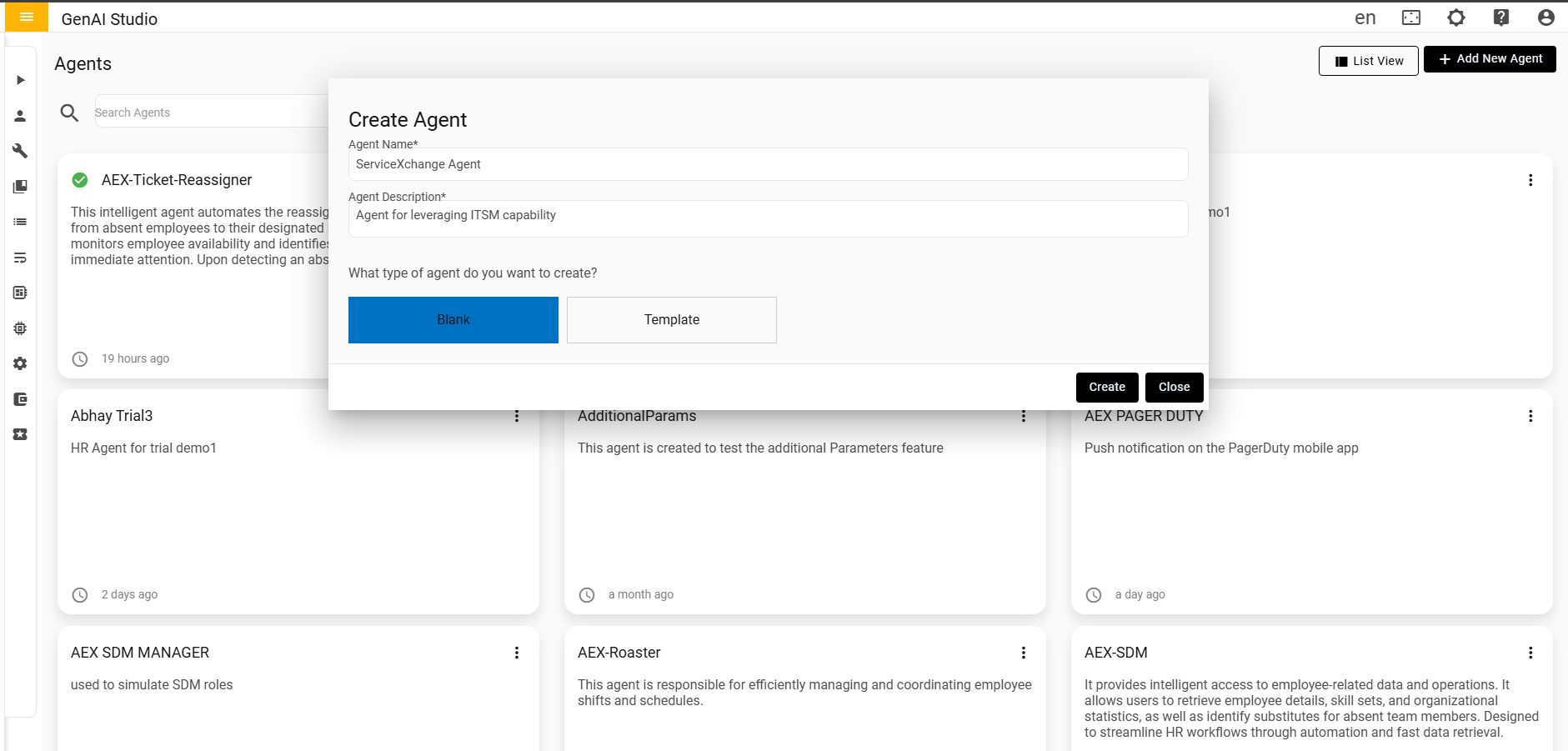This screenshot has width=1568, height=751.
Task: Click the chip processor icon in sidebar
Action: pyautogui.click(x=20, y=328)
